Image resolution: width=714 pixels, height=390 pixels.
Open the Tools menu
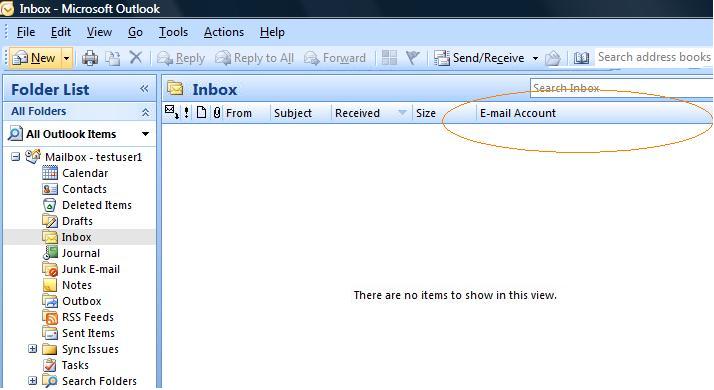click(173, 32)
